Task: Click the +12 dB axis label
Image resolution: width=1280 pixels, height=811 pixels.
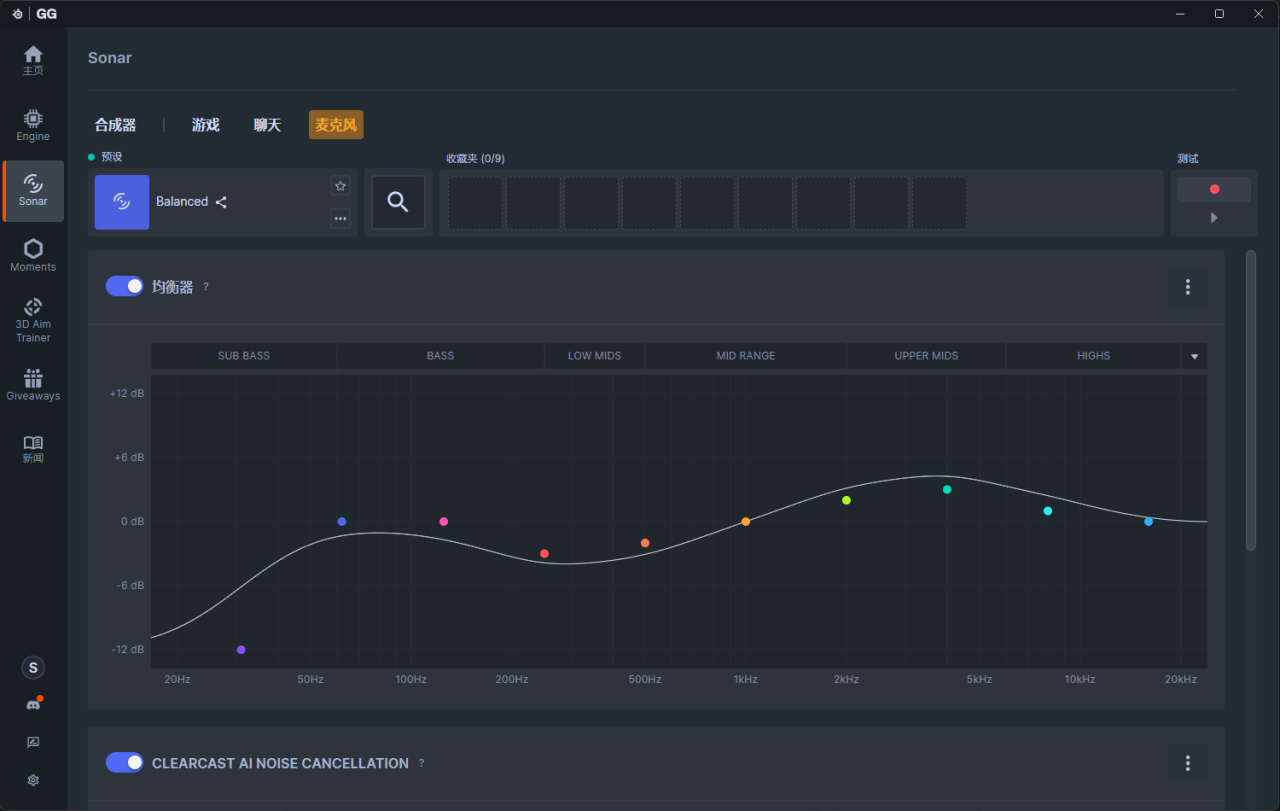Action: [127, 394]
